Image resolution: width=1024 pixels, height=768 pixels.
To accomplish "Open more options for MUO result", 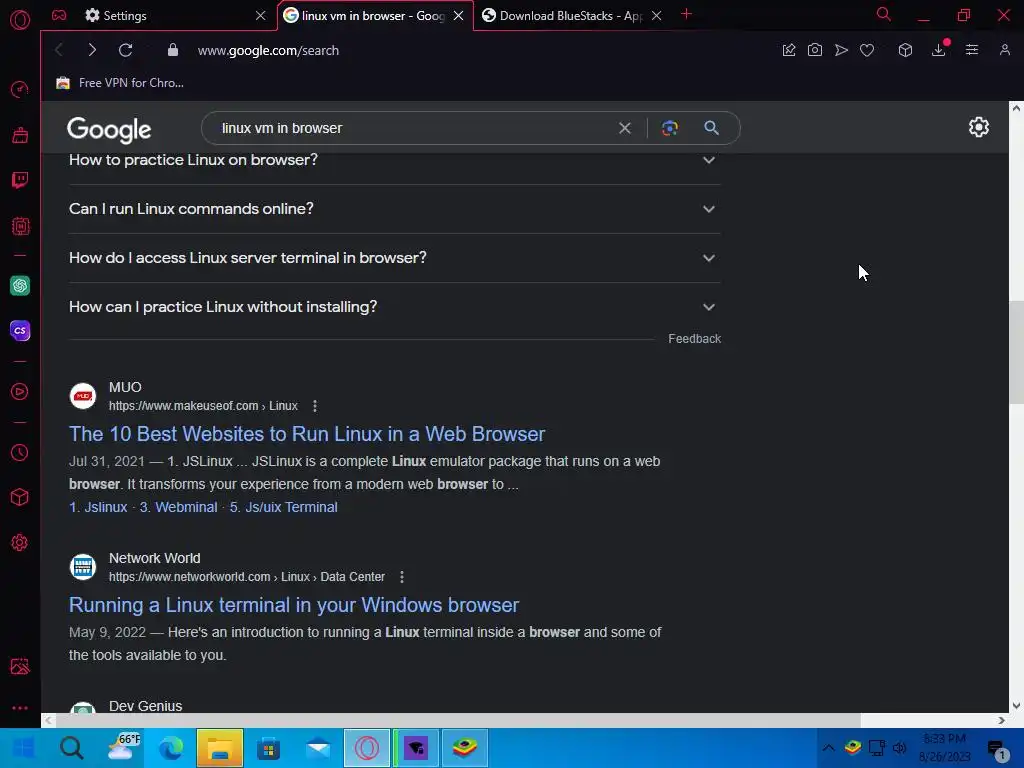I will point(315,406).
